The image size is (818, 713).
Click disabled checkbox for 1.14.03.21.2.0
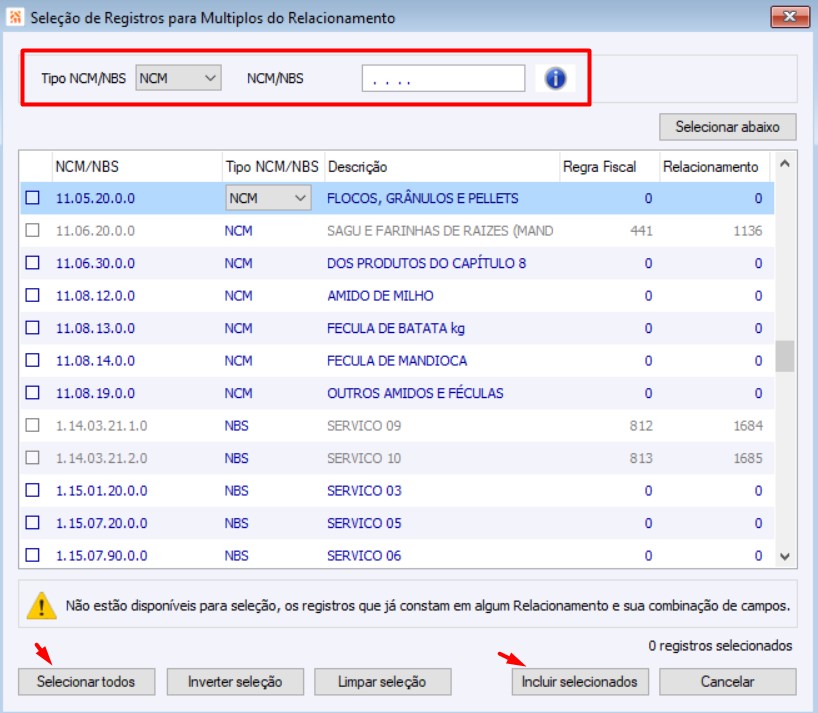click(x=32, y=457)
